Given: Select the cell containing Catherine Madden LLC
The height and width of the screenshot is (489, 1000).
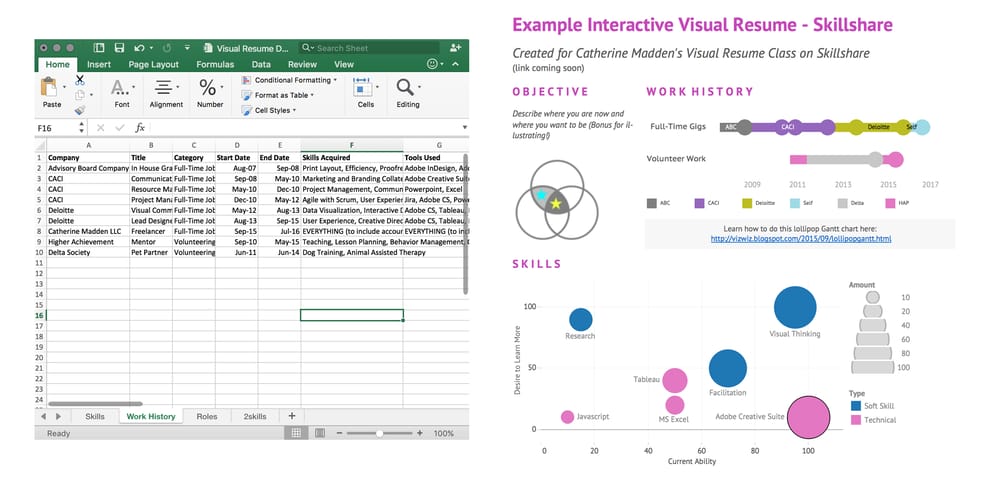Looking at the screenshot, I should [88, 231].
